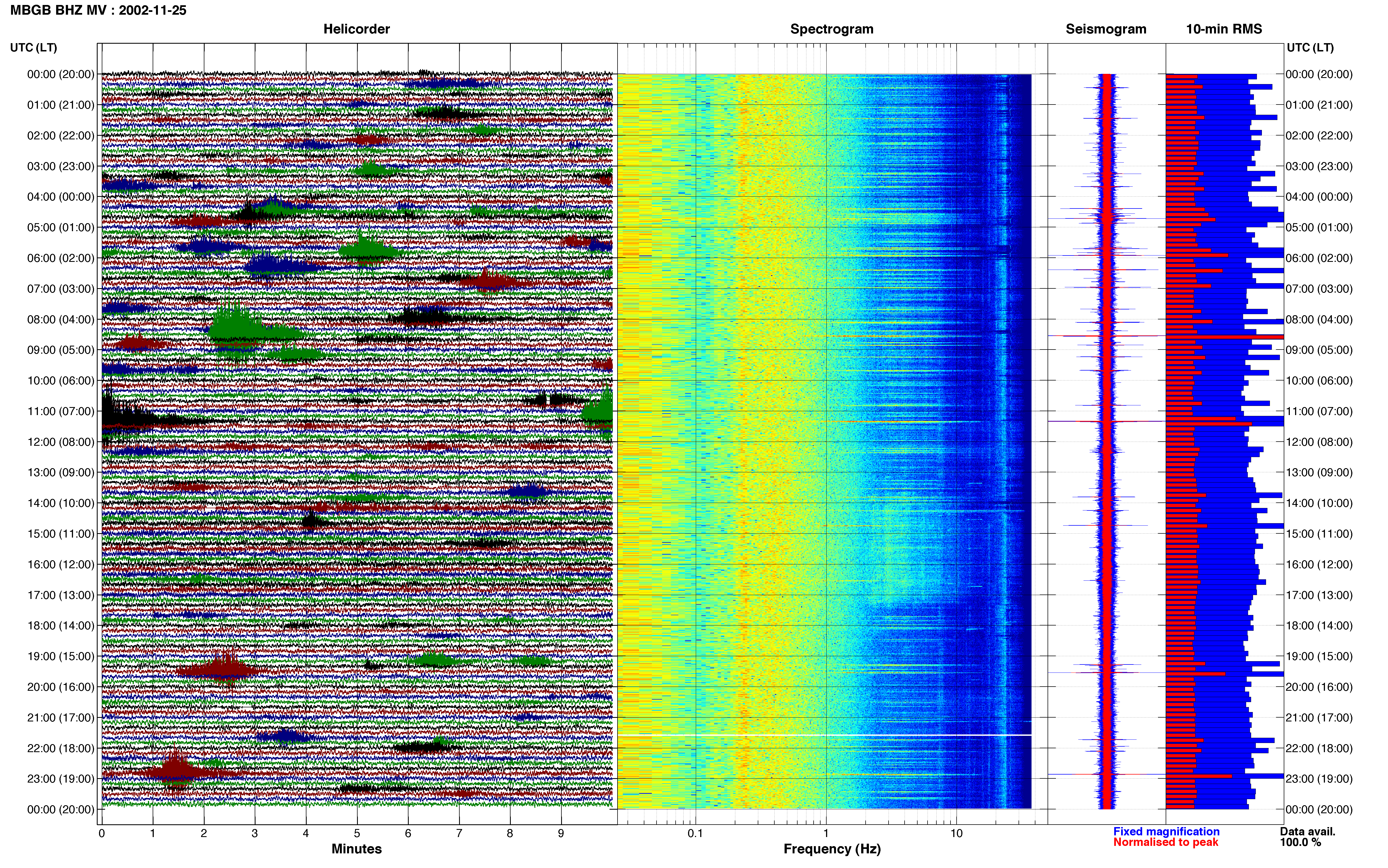The height and width of the screenshot is (868, 1388).
Task: Click 04:00 (00:00) on the Helicorder time axis
Action: point(61,197)
